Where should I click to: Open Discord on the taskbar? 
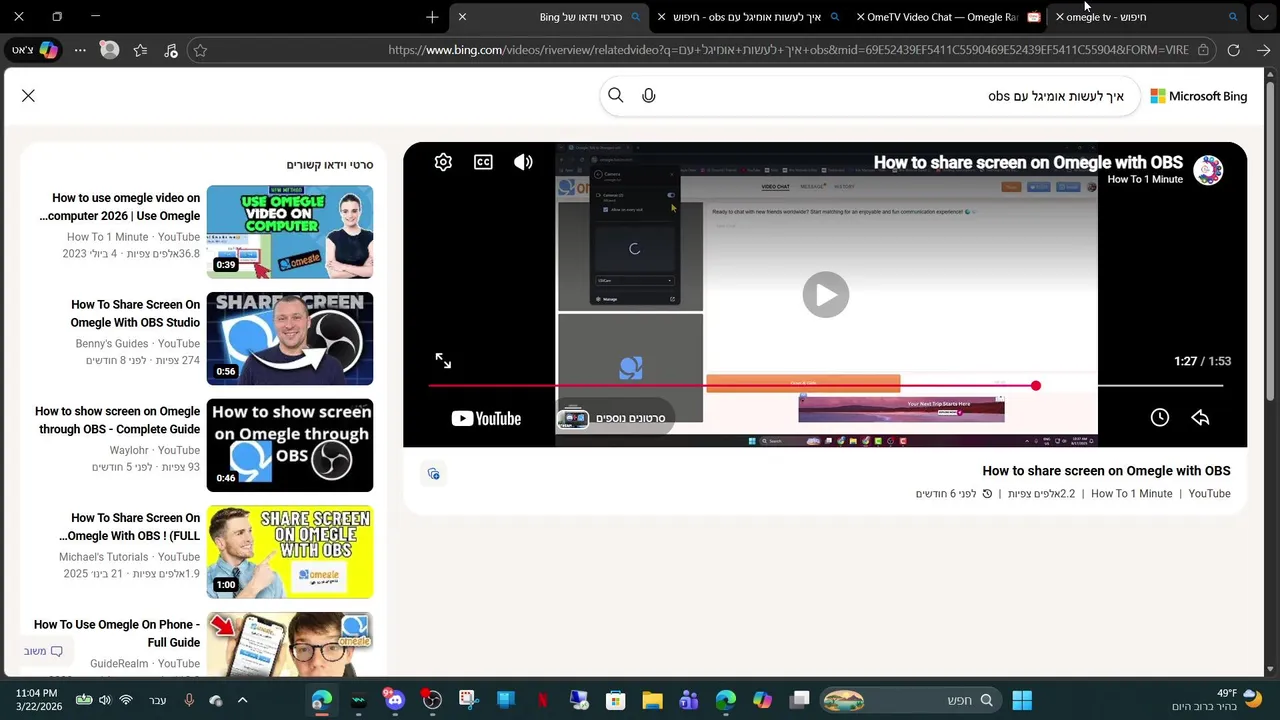coord(394,700)
